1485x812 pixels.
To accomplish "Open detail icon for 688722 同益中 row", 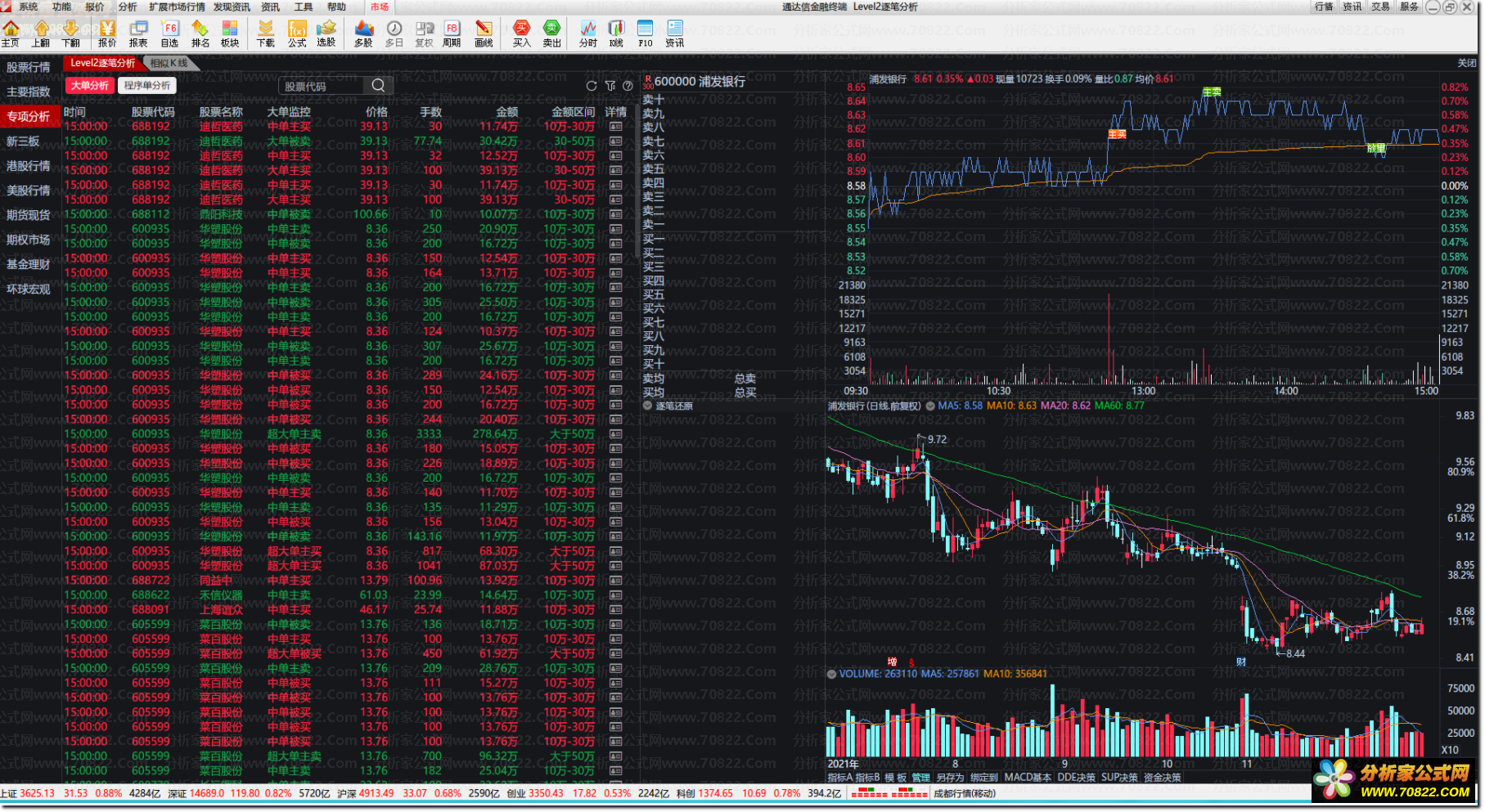I will click(616, 581).
